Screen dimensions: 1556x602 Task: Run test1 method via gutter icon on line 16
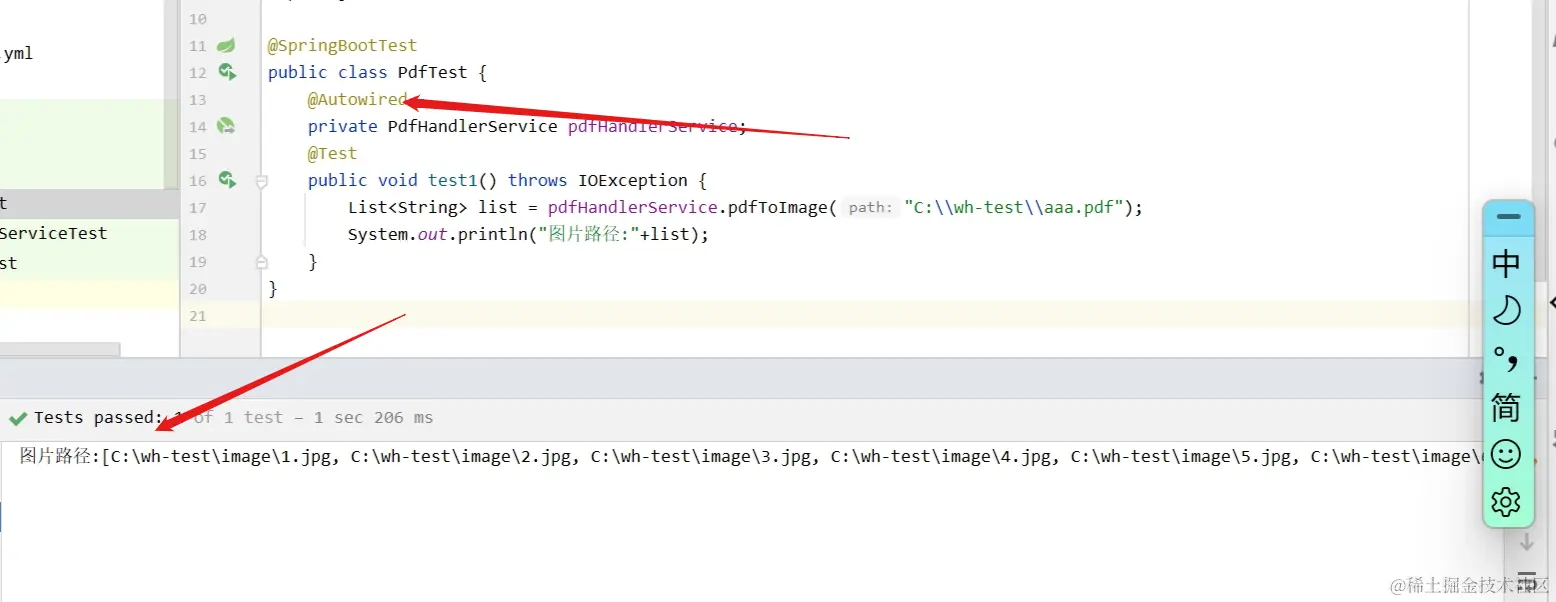pos(227,180)
